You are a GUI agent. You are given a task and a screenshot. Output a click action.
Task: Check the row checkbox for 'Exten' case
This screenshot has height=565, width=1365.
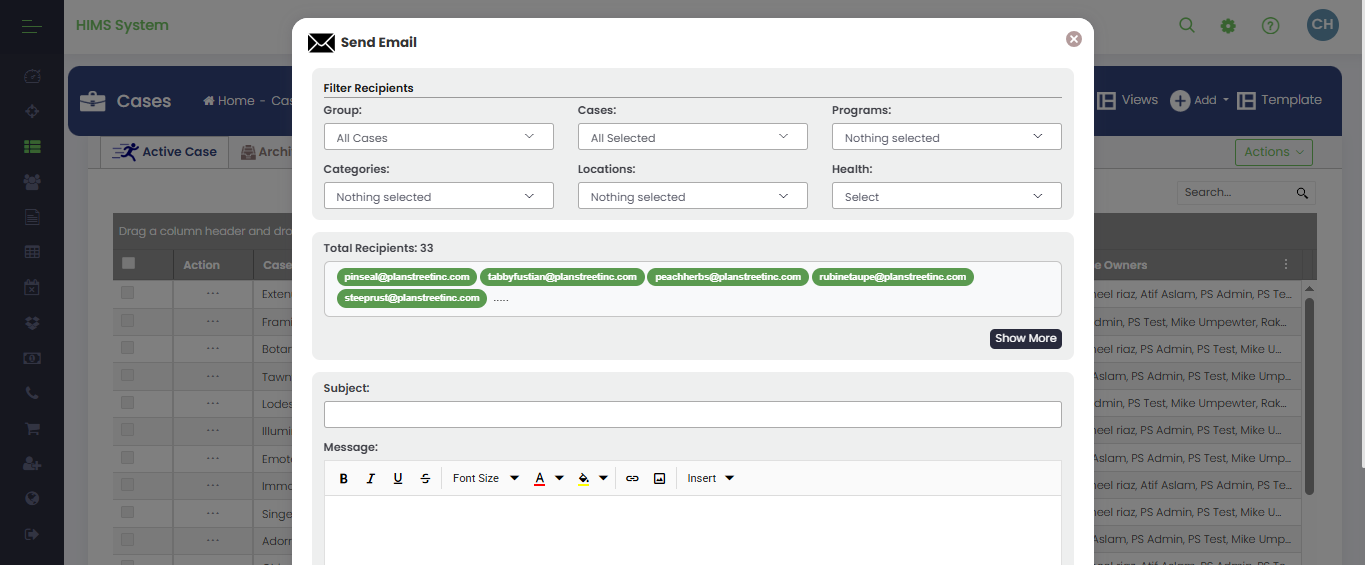click(127, 293)
